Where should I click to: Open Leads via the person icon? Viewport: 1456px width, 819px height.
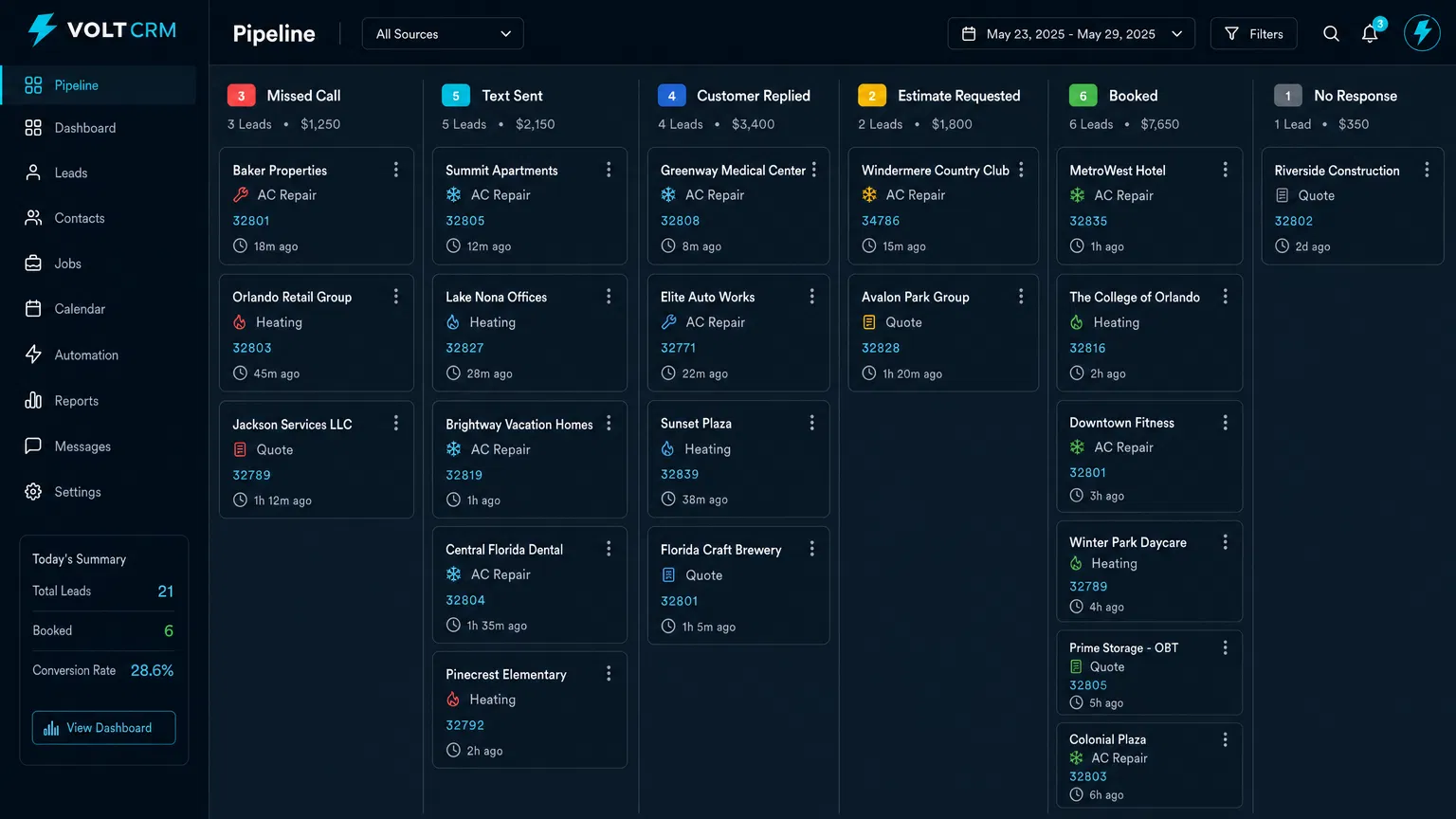pos(33,173)
